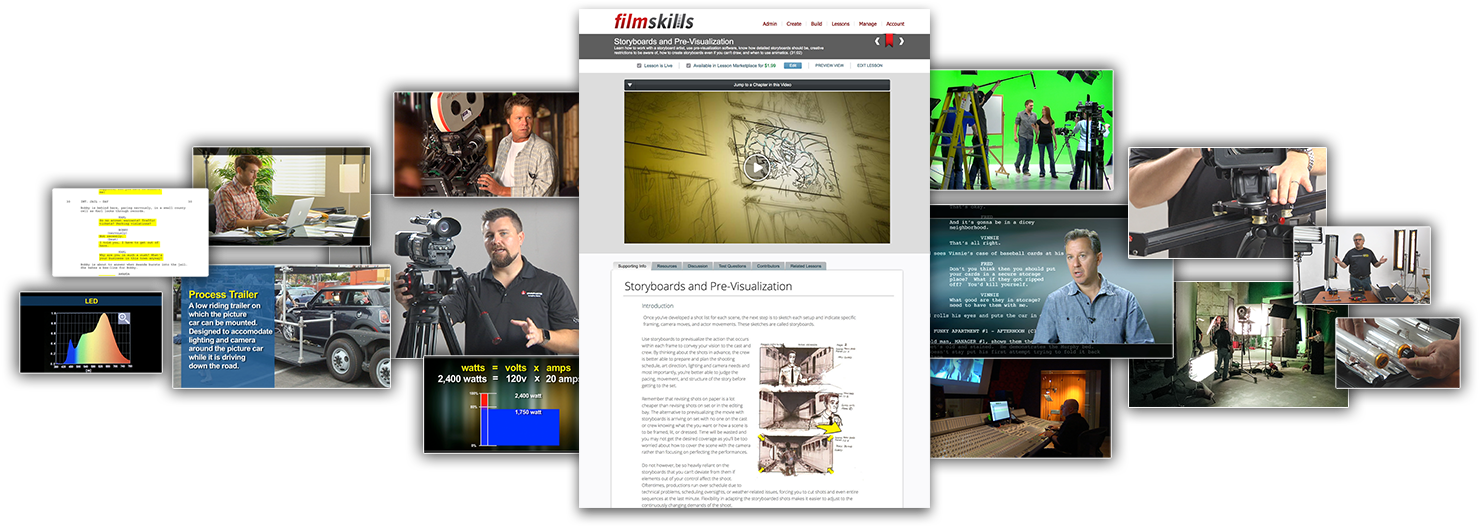1479x526 pixels.
Task: Click the PREVIEW VIEW link
Action: pos(829,65)
